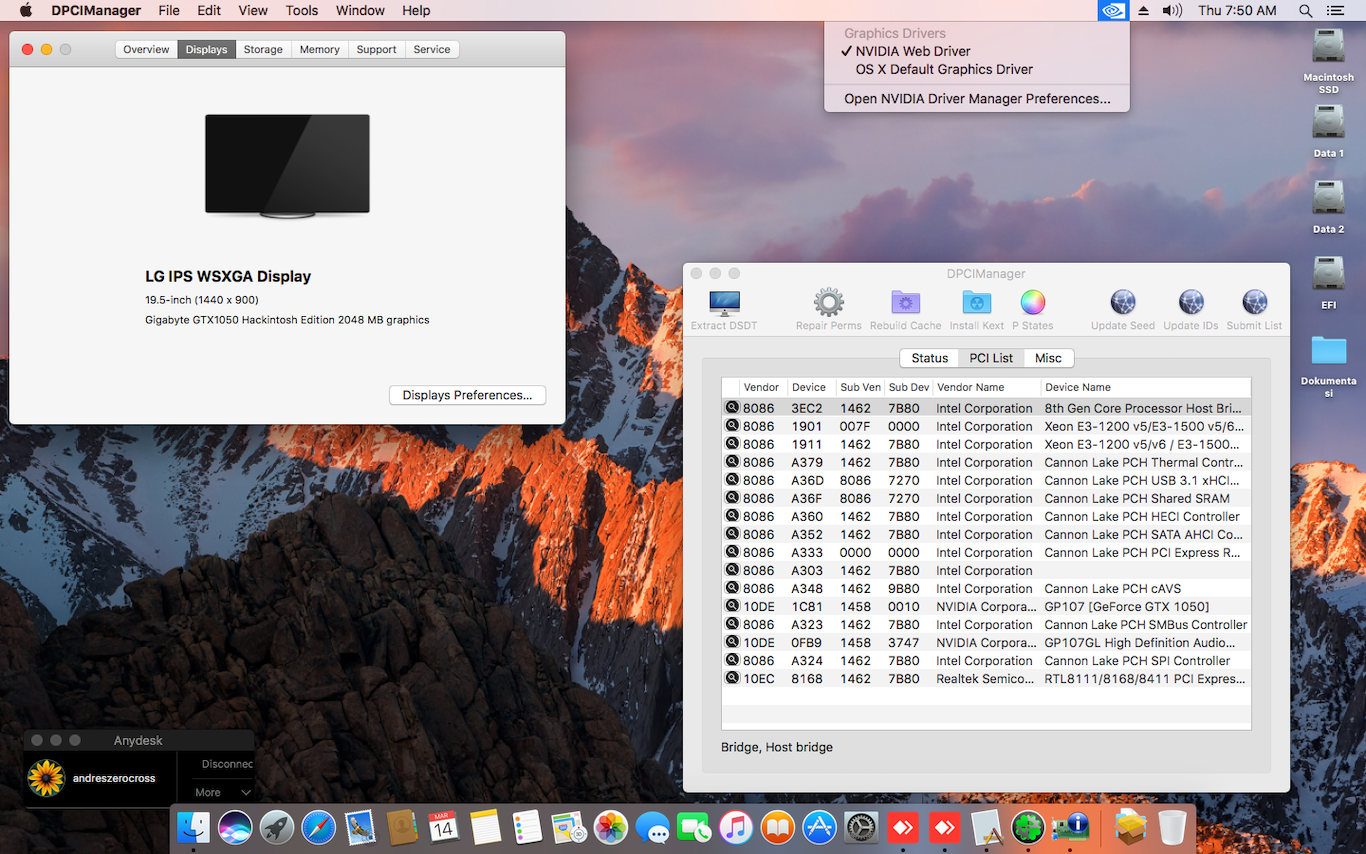This screenshot has height=854, width=1366.
Task: Open NVIDIA Driver Manager Preferences
Action: [977, 99]
